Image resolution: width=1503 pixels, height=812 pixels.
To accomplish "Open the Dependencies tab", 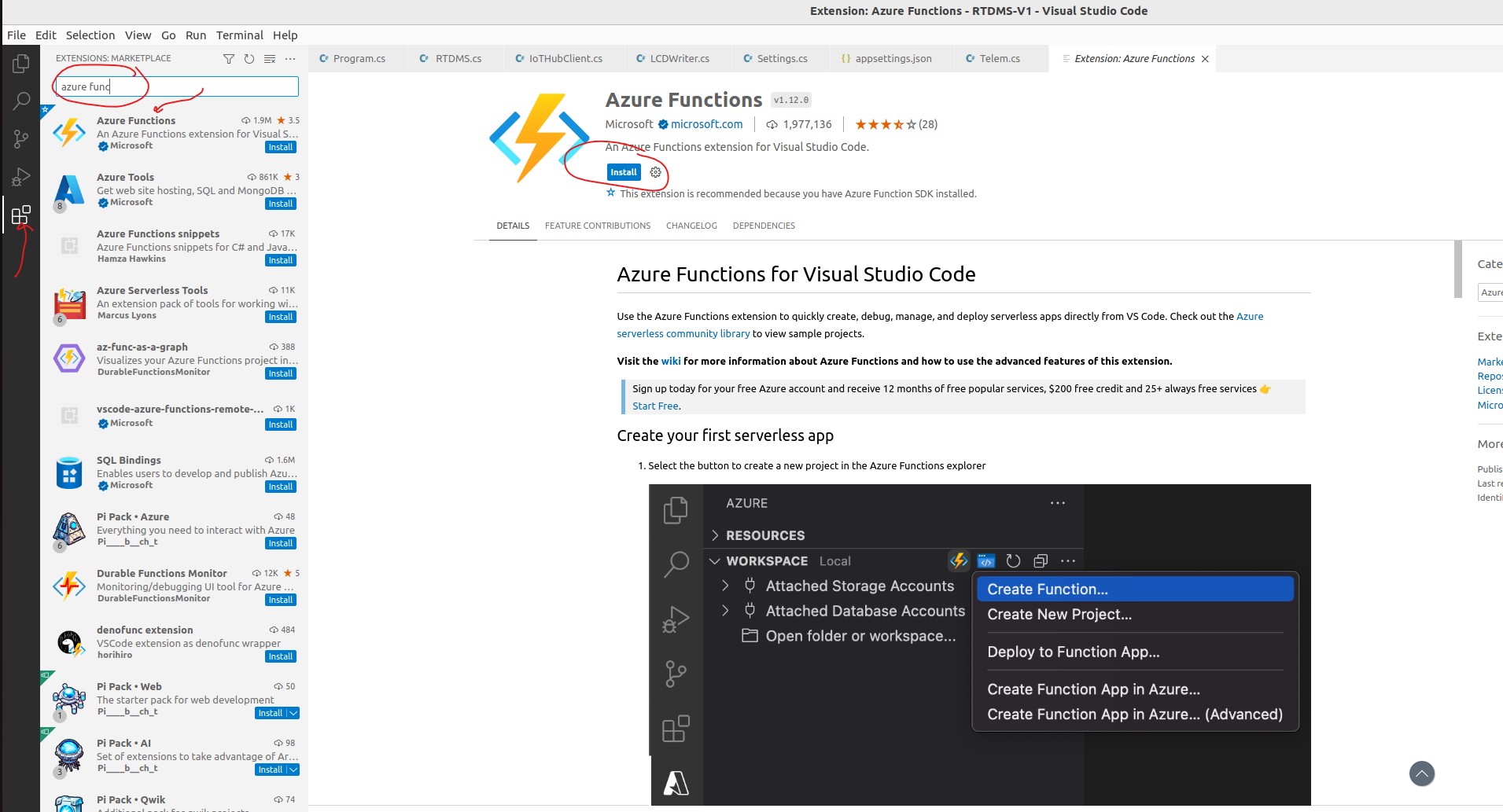I will tap(764, 226).
